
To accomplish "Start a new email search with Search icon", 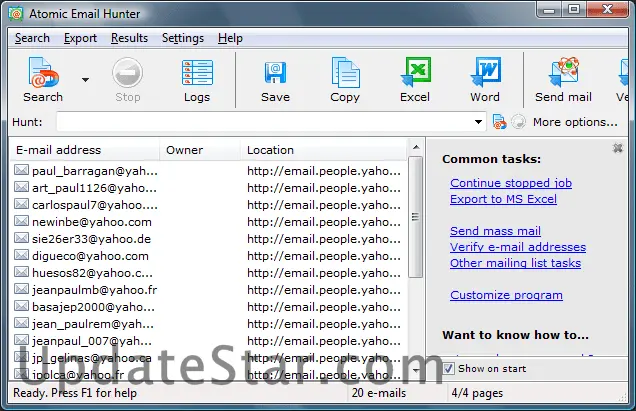I will [x=43, y=79].
